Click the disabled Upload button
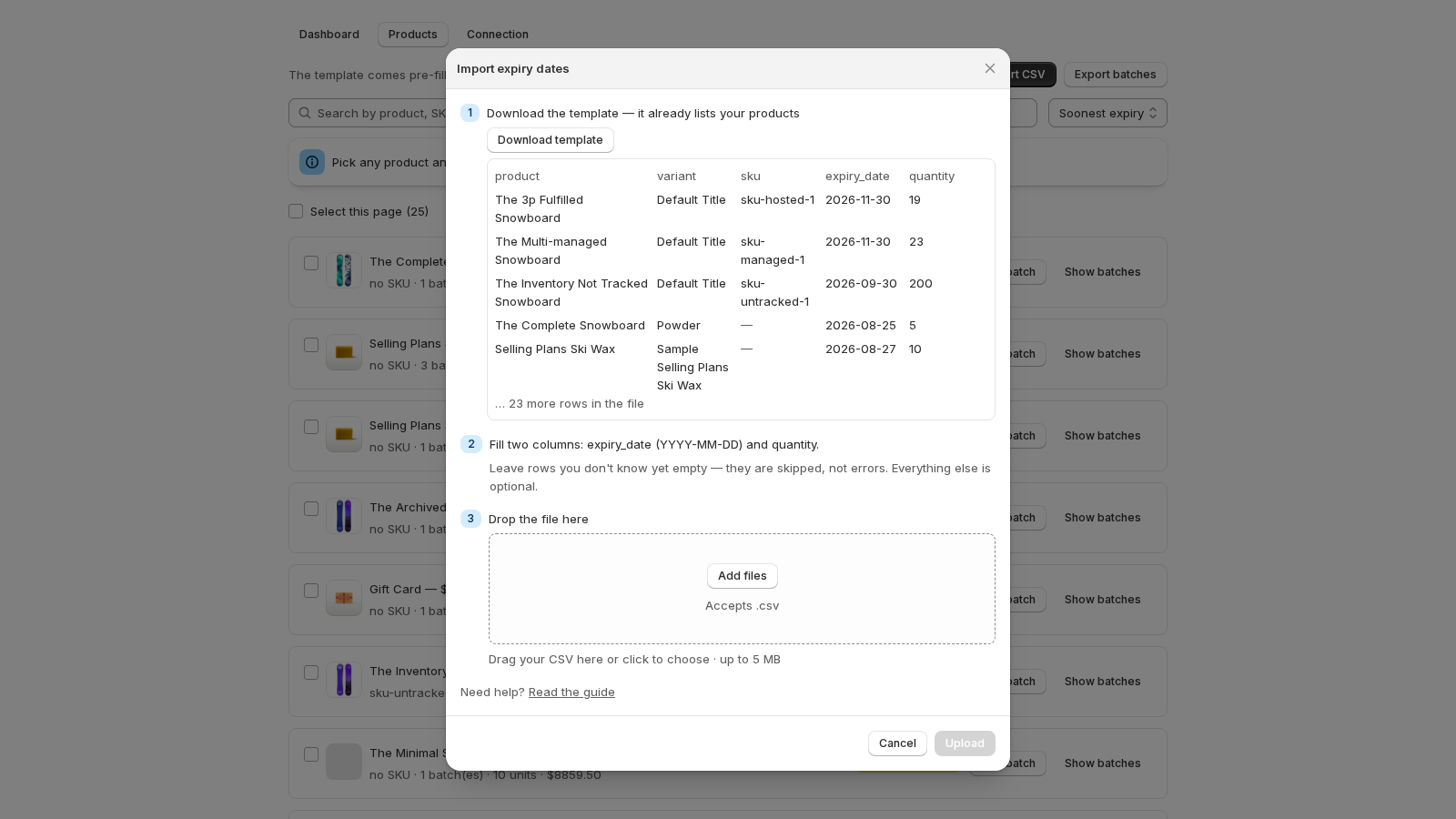 click(x=965, y=743)
